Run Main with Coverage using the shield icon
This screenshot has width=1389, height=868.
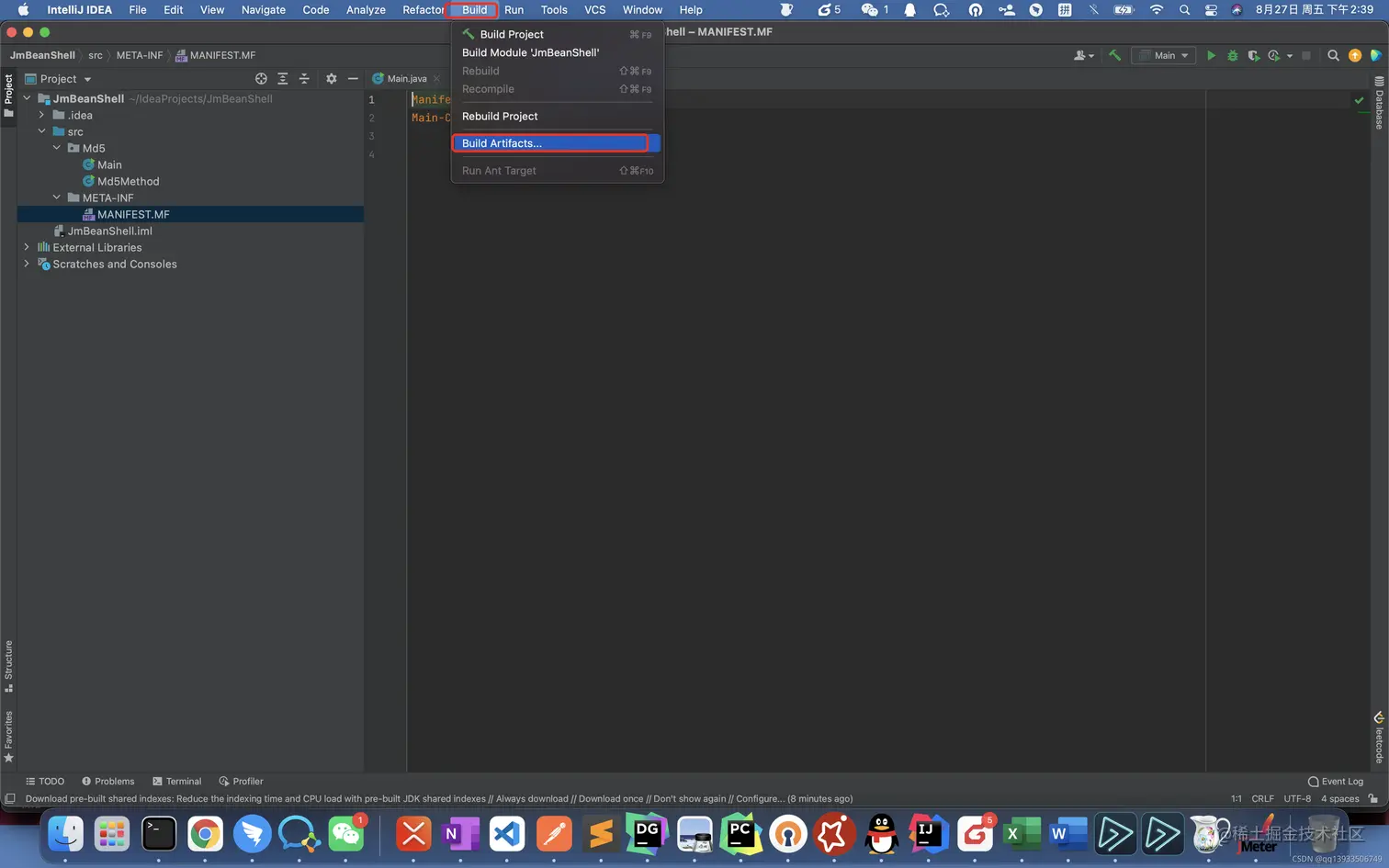click(1253, 55)
